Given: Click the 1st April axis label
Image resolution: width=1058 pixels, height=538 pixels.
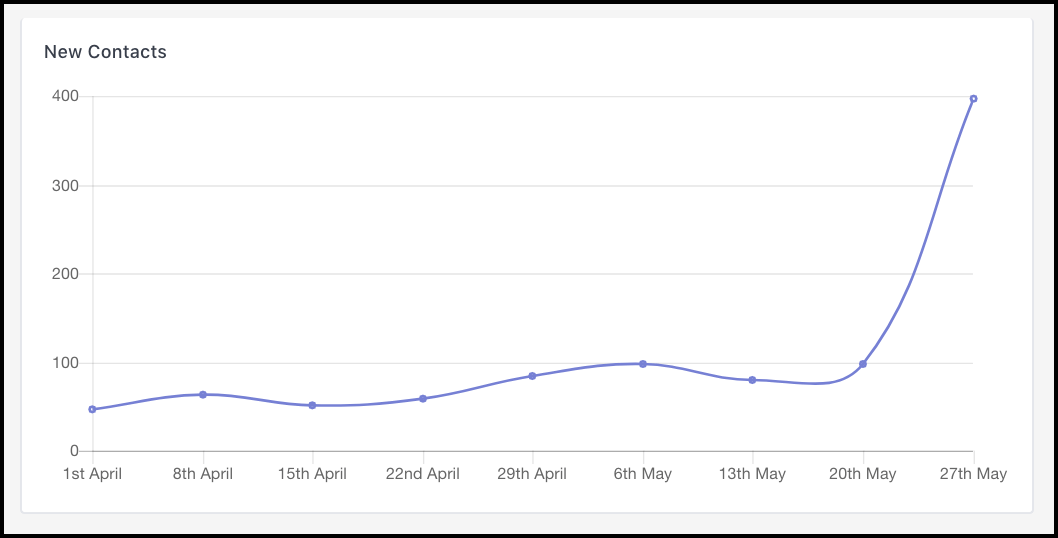Looking at the screenshot, I should 92,474.
